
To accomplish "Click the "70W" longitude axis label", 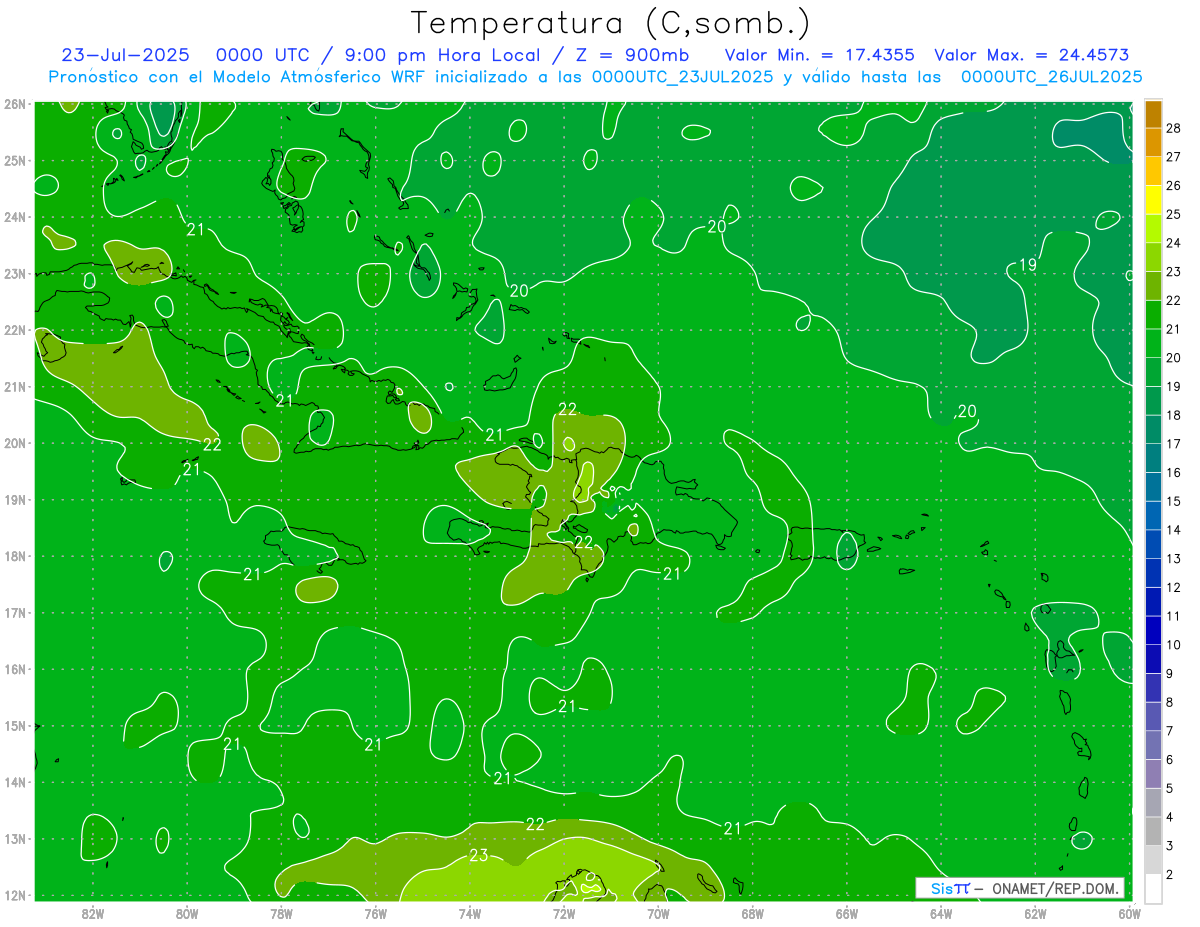I will pos(658,913).
